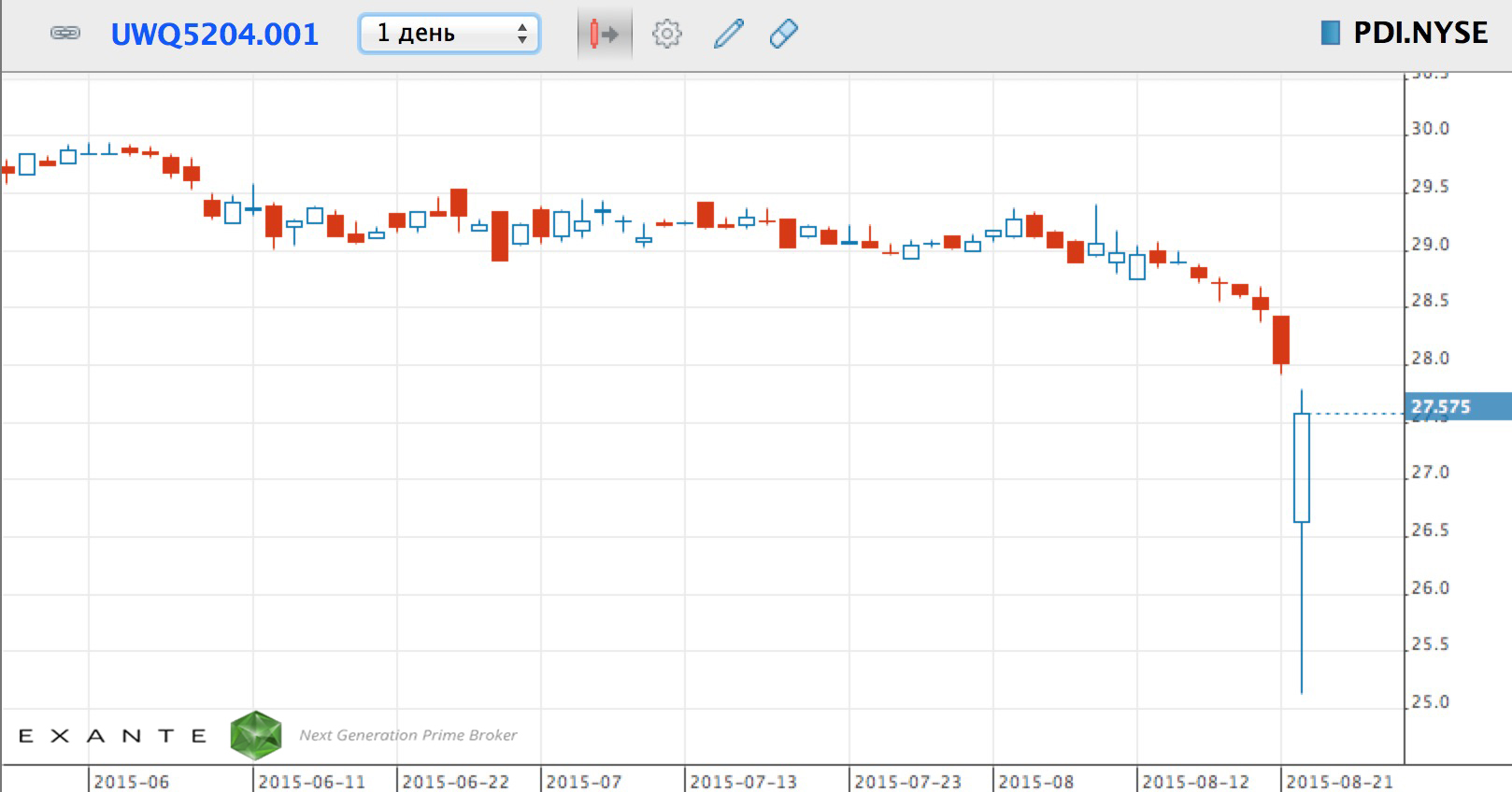Open the UWQ5204.001 account link
This screenshot has height=792, width=1512.
tap(214, 35)
